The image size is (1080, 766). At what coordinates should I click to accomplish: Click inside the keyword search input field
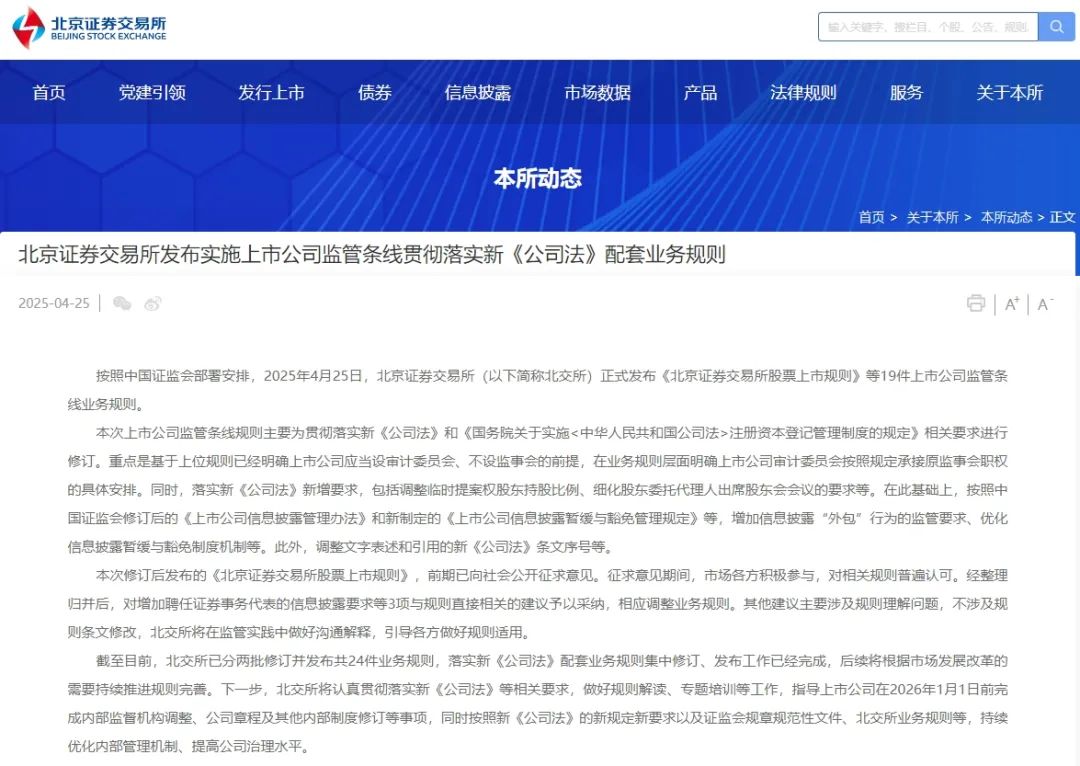[925, 27]
